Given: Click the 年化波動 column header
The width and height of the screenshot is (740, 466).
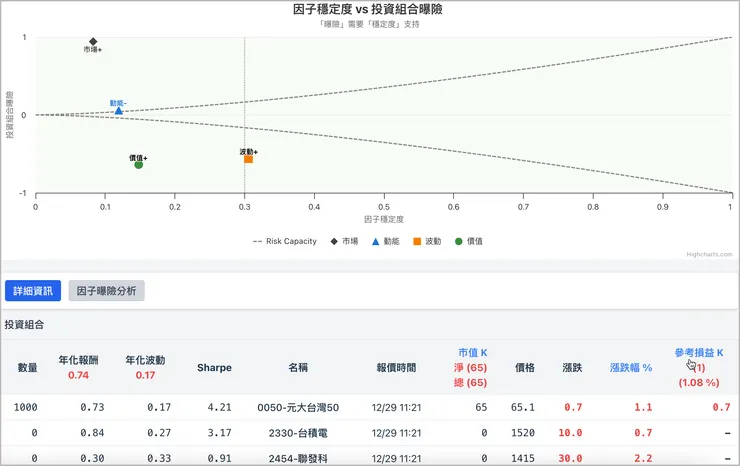Looking at the screenshot, I should [x=145, y=360].
